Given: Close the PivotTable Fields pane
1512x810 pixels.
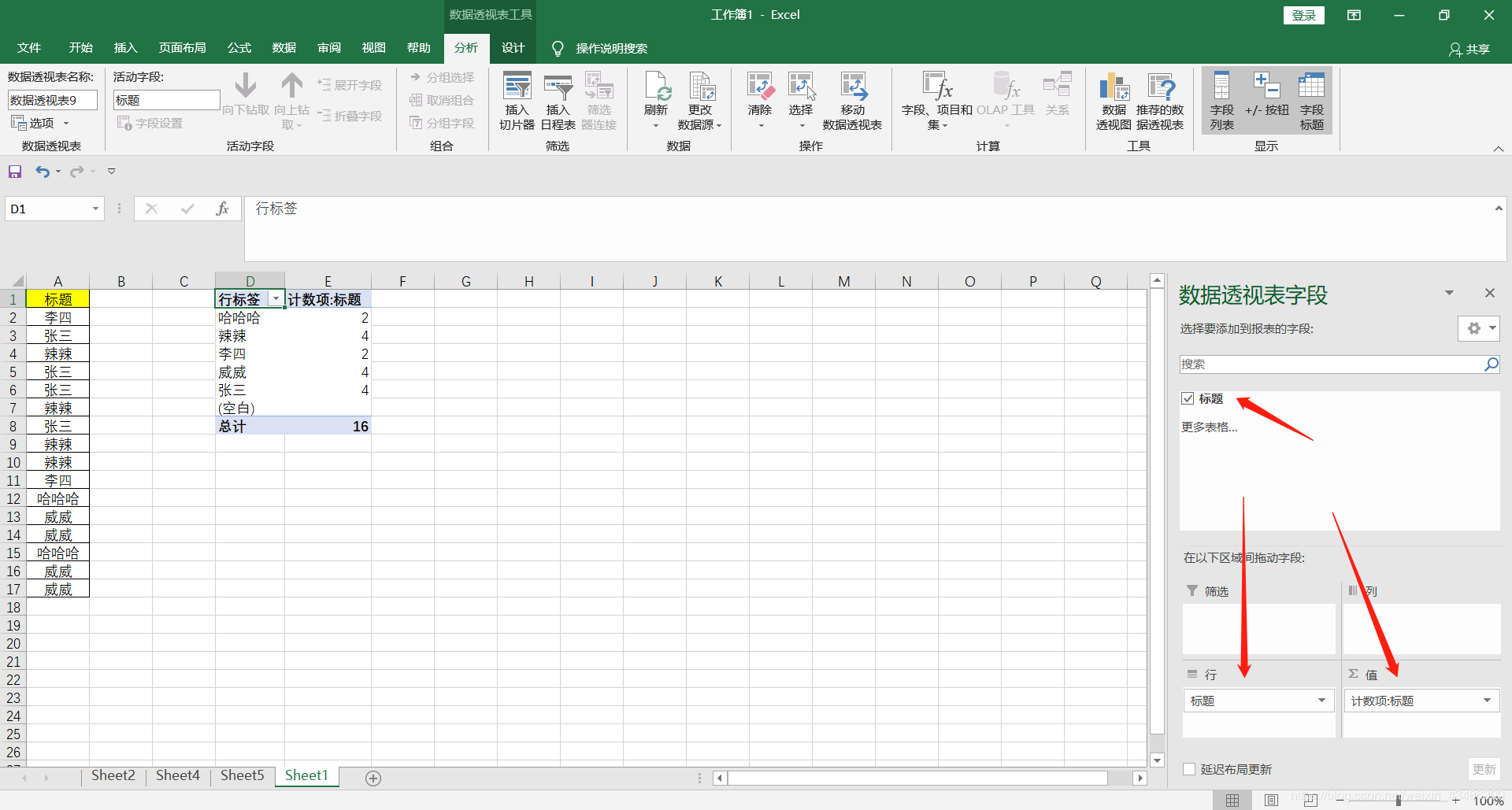Looking at the screenshot, I should pos(1489,293).
